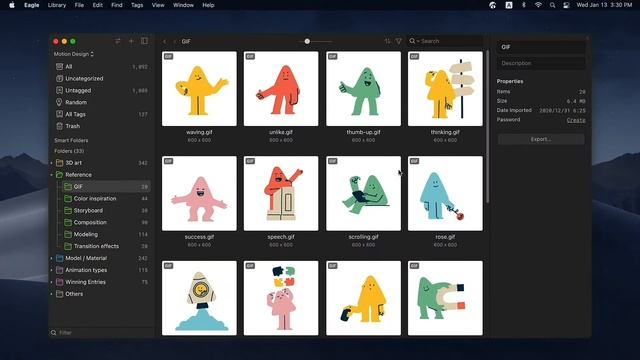Open the Find menu

pyautogui.click(x=117, y=5)
